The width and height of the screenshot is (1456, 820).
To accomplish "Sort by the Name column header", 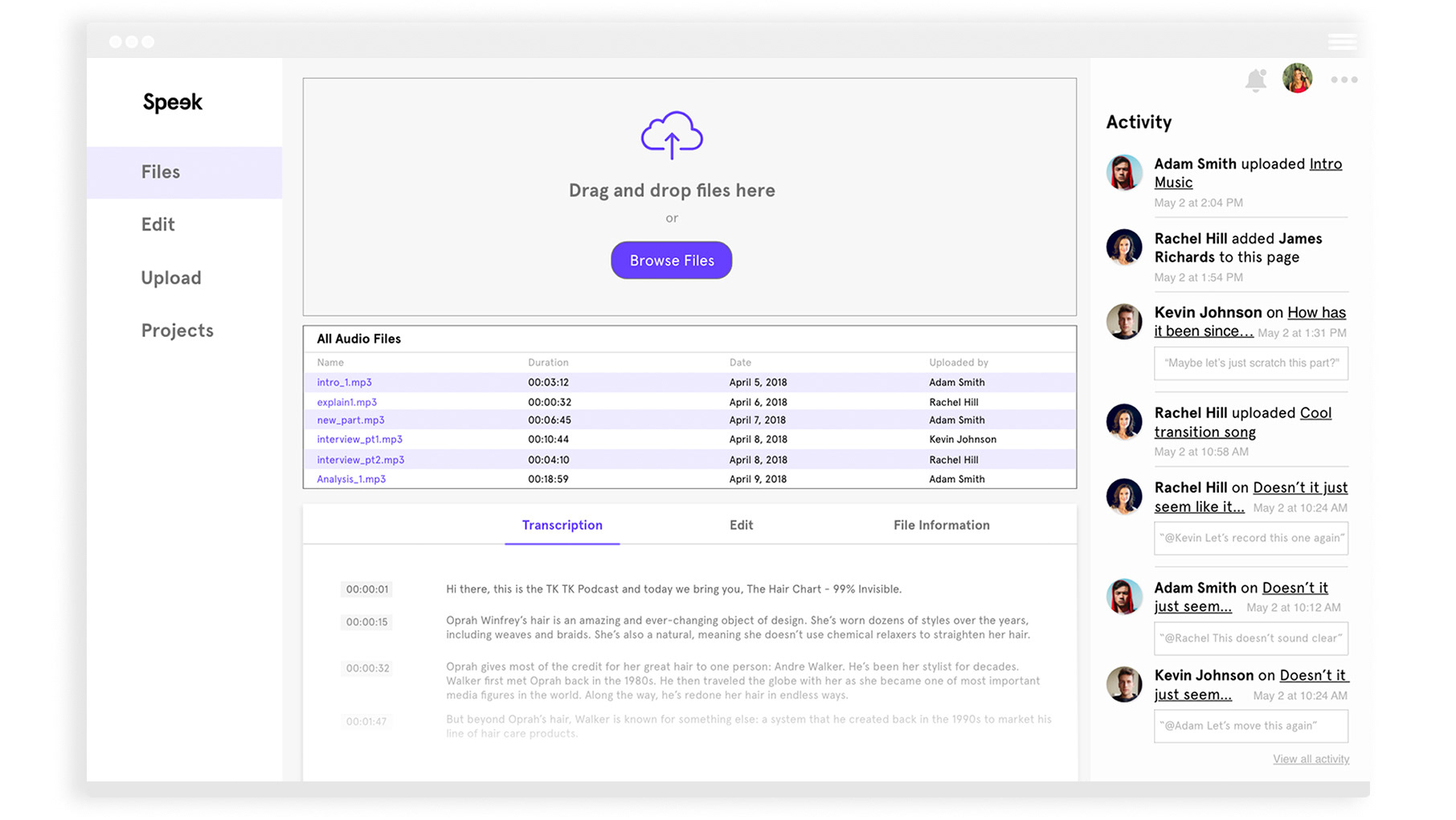I will coord(330,363).
